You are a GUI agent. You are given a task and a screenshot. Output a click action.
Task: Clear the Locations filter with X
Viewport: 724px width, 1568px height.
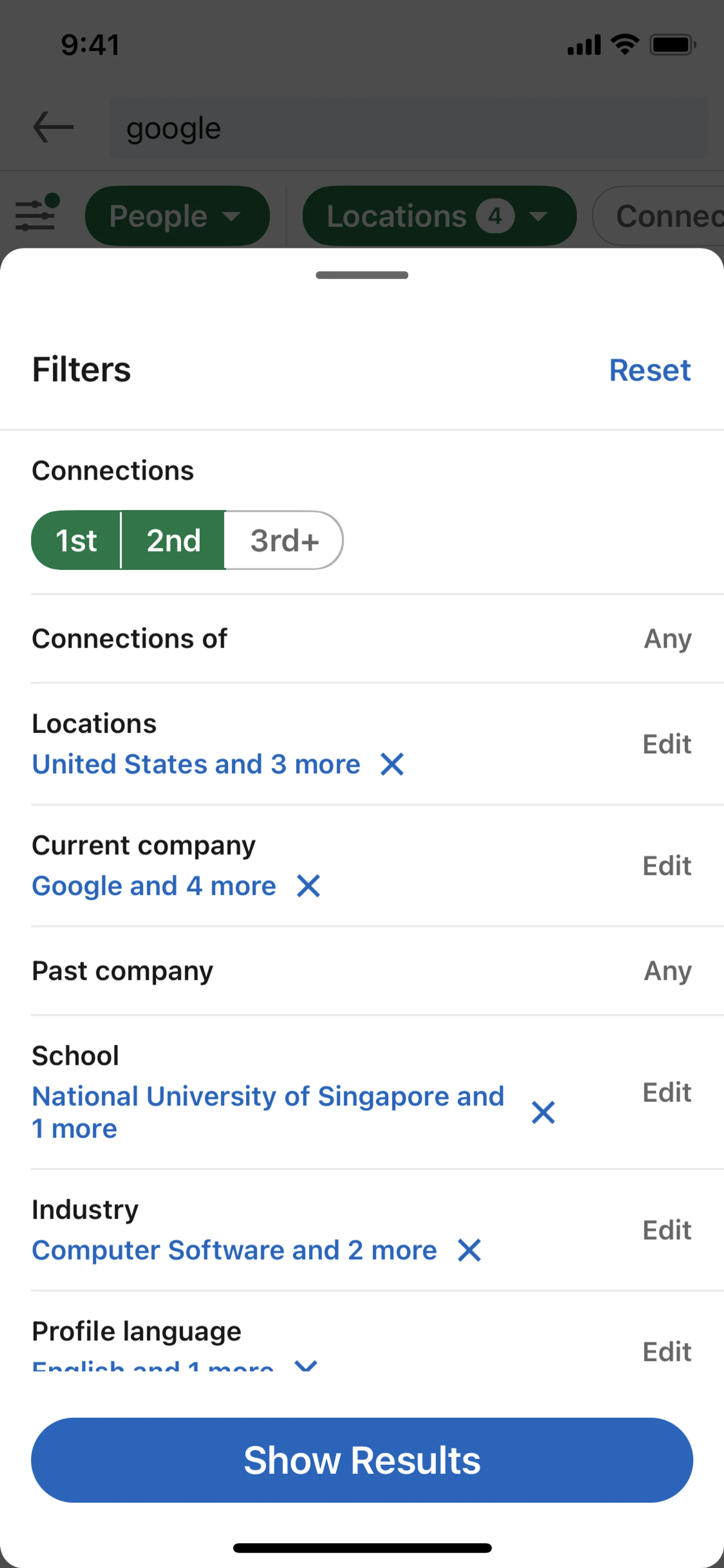pyautogui.click(x=393, y=764)
